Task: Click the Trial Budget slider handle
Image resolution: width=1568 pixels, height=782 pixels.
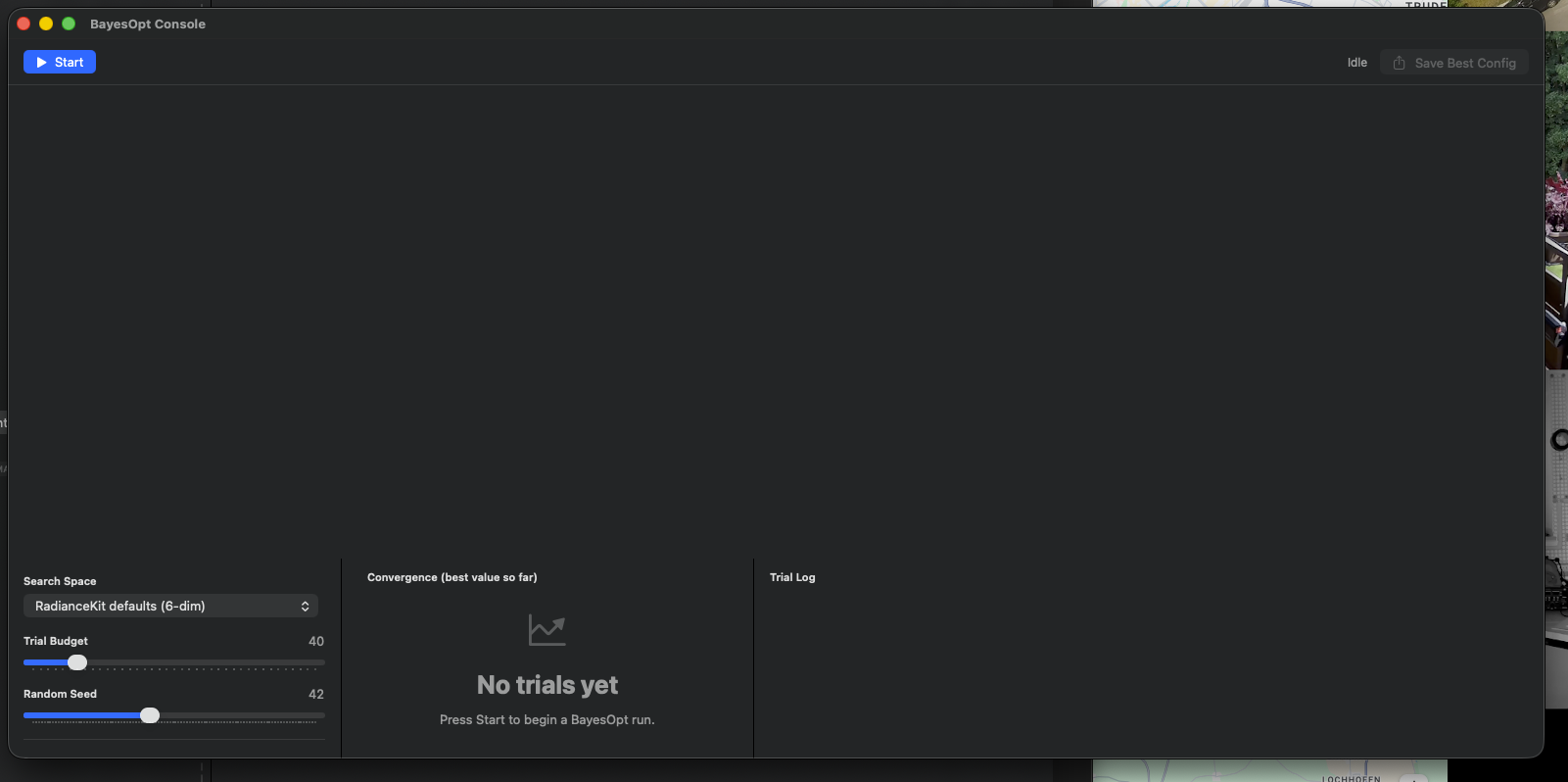Action: click(x=77, y=662)
